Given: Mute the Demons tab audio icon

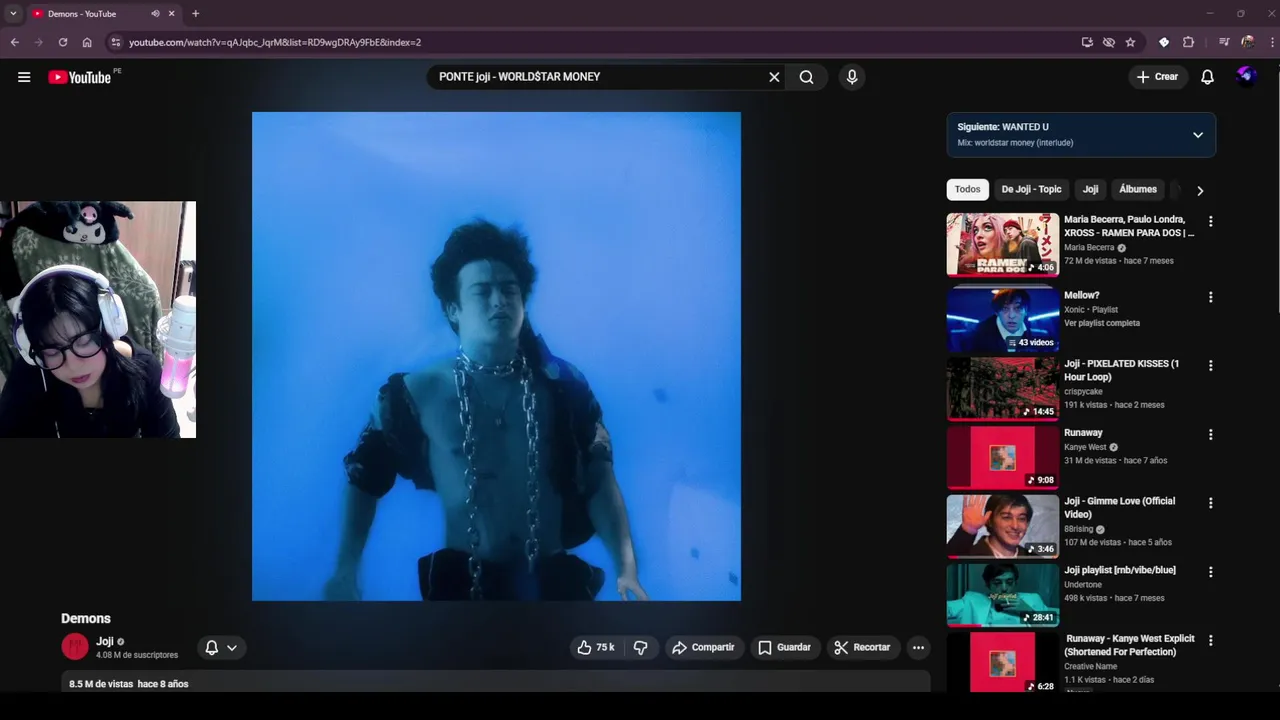Looking at the screenshot, I should [155, 13].
